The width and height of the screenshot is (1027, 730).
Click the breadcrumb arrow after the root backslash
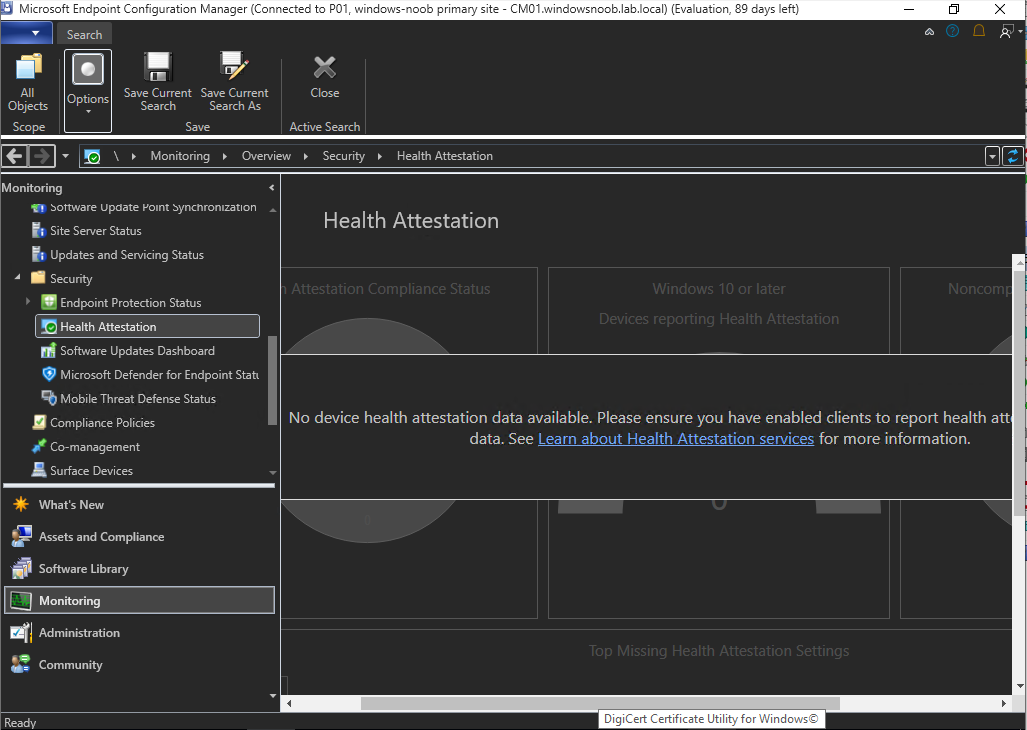pyautogui.click(x=134, y=156)
